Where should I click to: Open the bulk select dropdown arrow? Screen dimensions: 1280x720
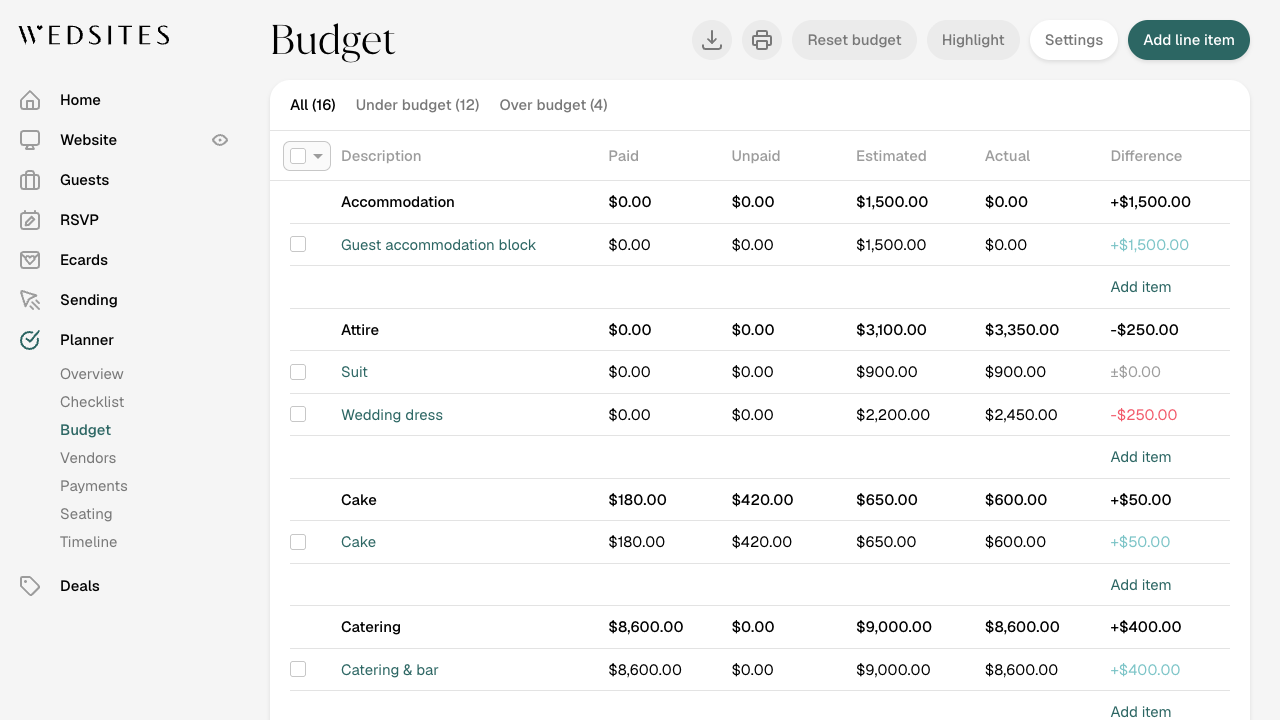pos(319,156)
